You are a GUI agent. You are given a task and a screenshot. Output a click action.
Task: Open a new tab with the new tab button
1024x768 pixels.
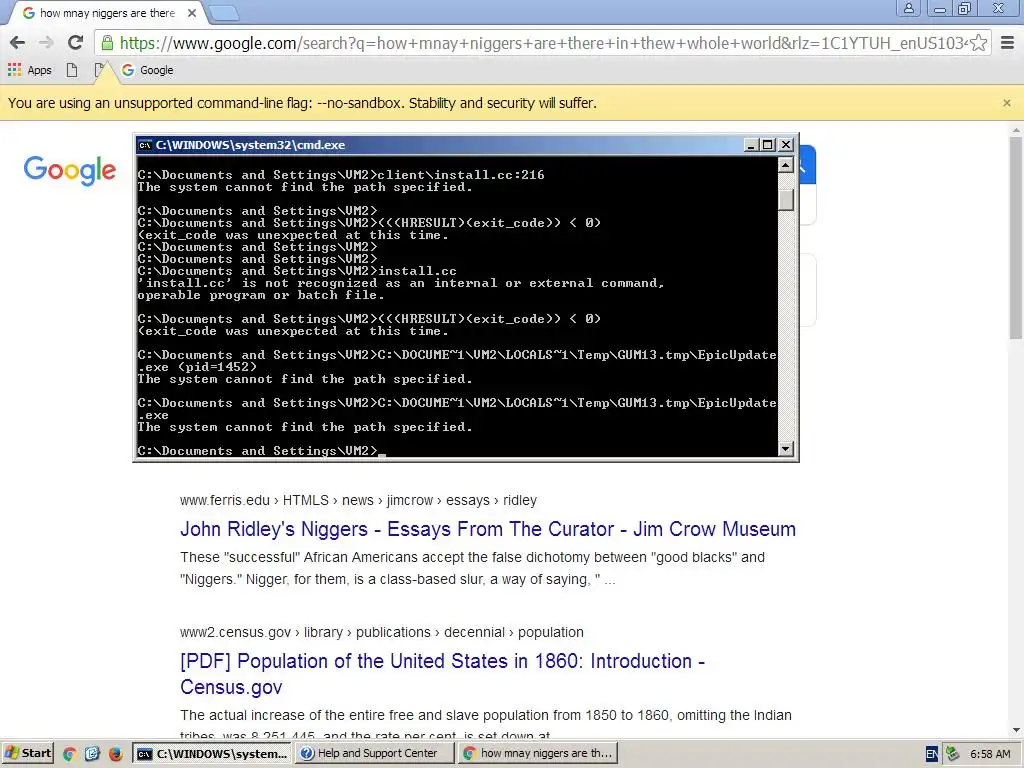[x=224, y=12]
